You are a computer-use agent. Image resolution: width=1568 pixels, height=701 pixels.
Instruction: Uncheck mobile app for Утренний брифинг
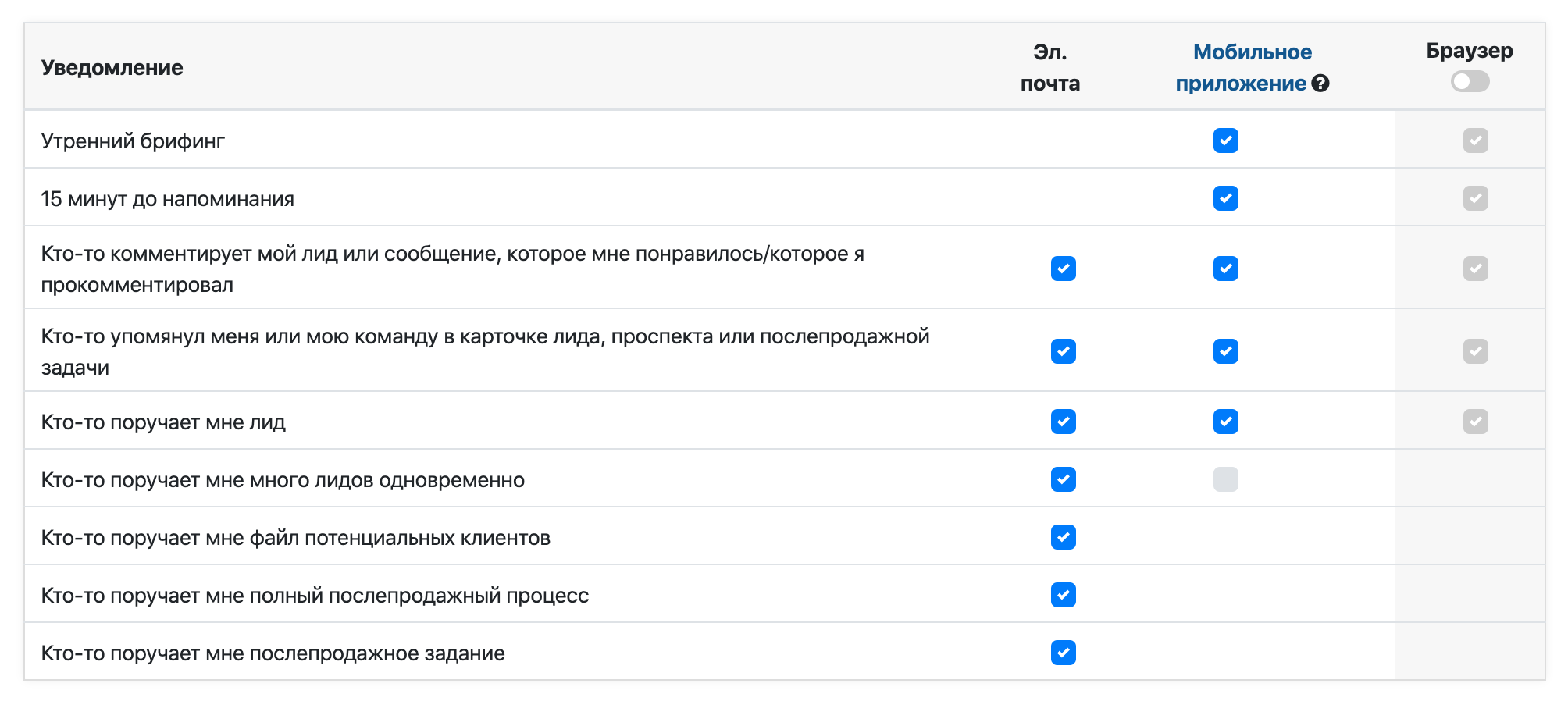click(1225, 141)
